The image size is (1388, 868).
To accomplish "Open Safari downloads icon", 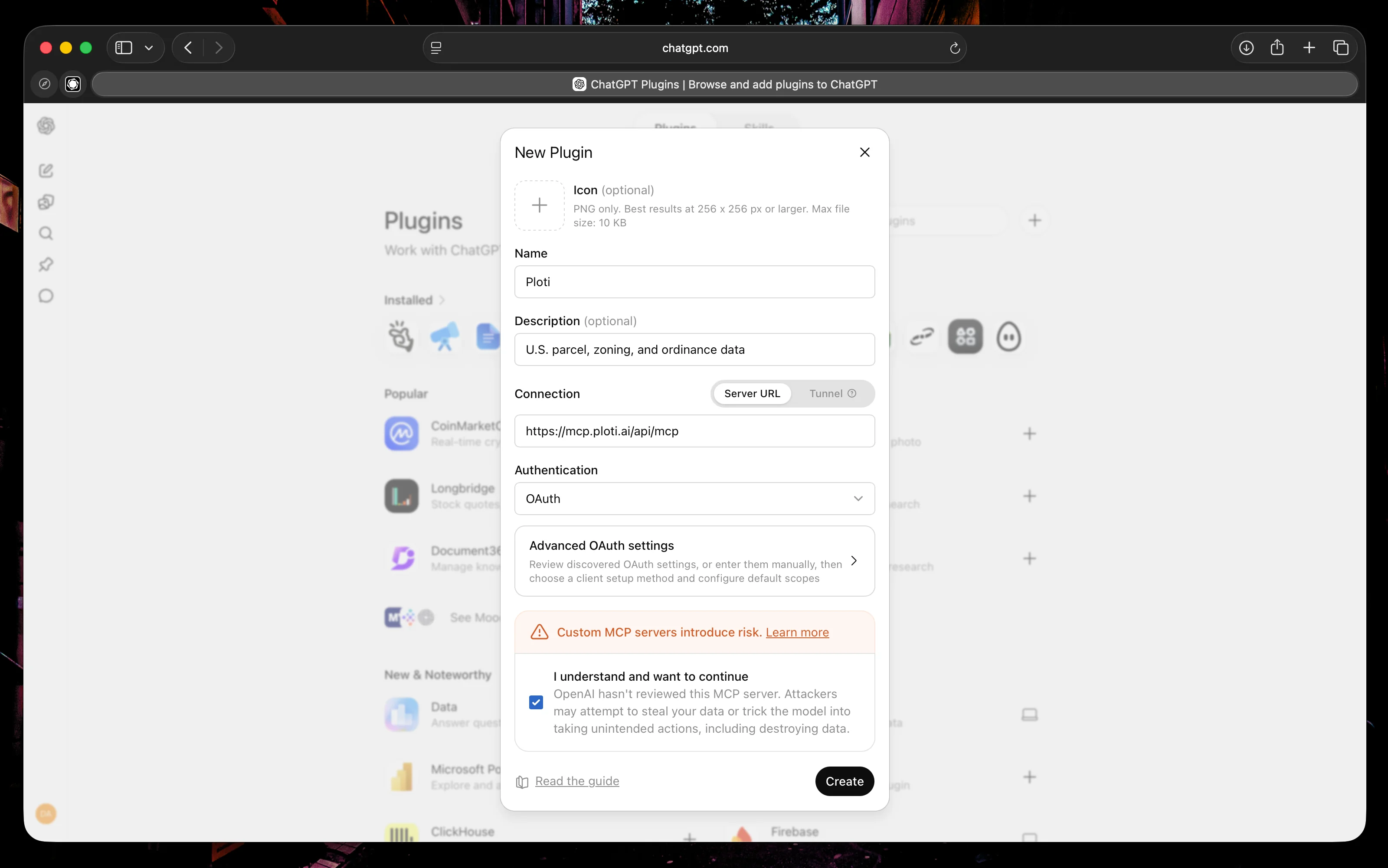I will click(1246, 48).
